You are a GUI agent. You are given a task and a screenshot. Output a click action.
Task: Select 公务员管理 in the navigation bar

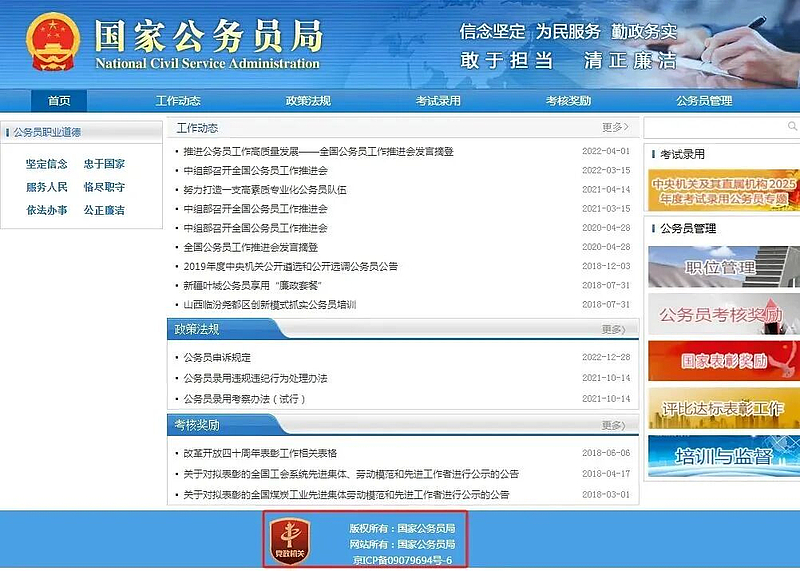pos(704,101)
